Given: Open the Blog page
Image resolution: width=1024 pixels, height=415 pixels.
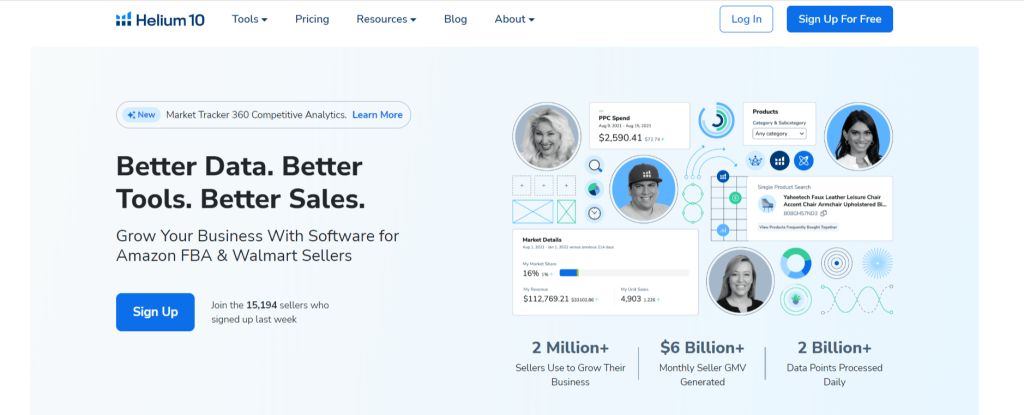Looking at the screenshot, I should point(455,19).
